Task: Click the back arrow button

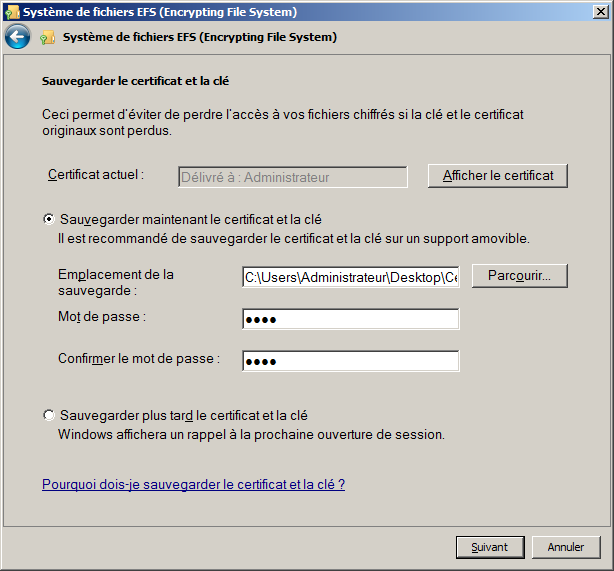Action: (17, 38)
